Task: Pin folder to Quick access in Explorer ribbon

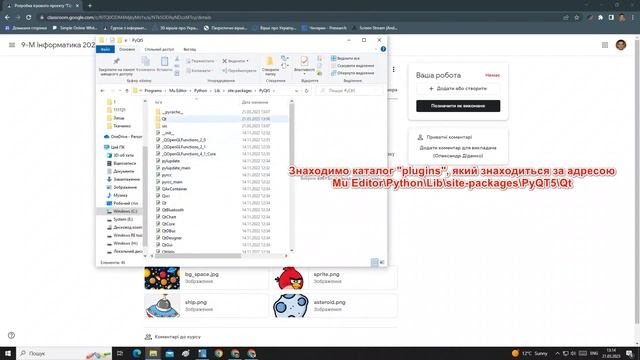Action: 116,66
